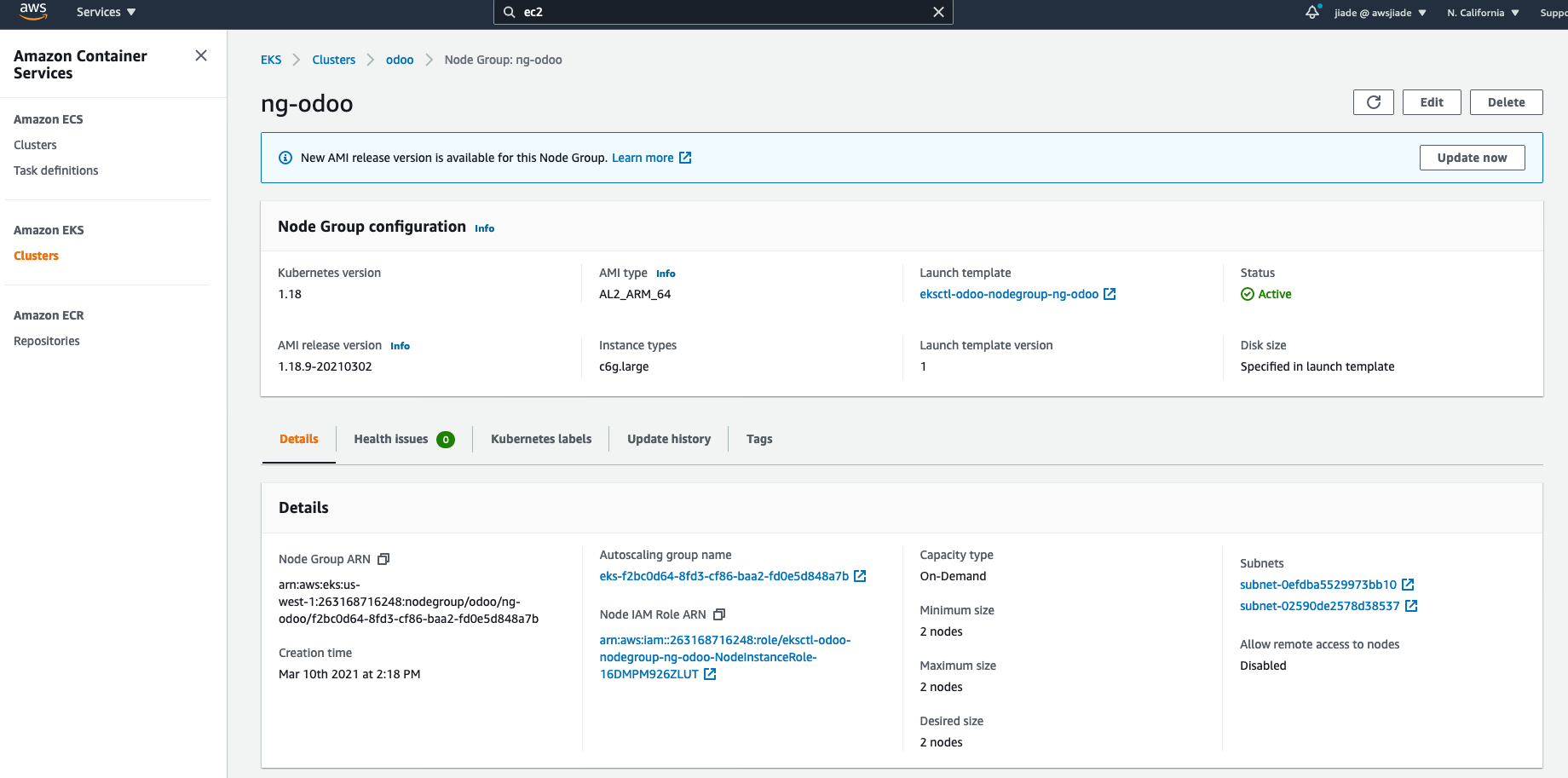Click the notifications bell icon
Screen dimensions: 1568x778
(x=1312, y=12)
